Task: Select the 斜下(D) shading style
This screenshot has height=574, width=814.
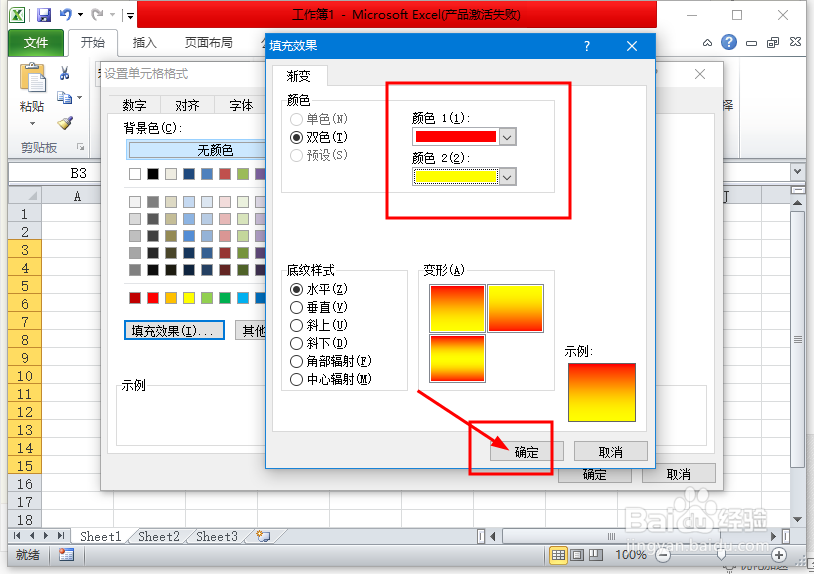Action: [x=296, y=343]
